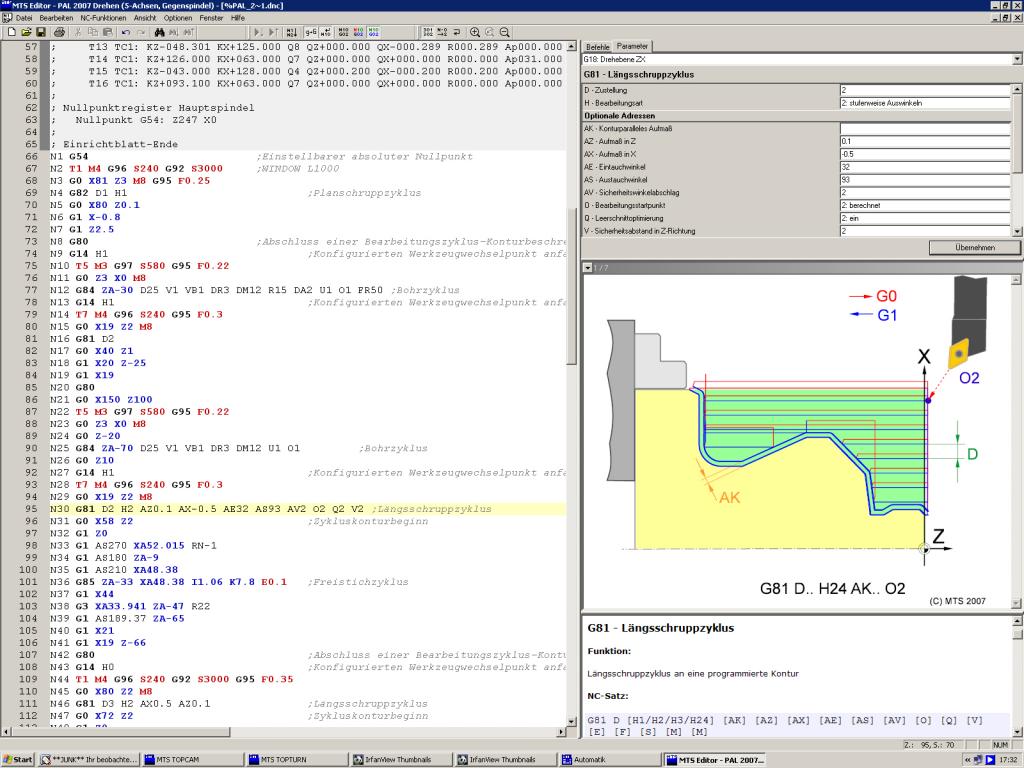
Task: Click the AE - Eintauchwinkel value field
Action: coord(925,167)
